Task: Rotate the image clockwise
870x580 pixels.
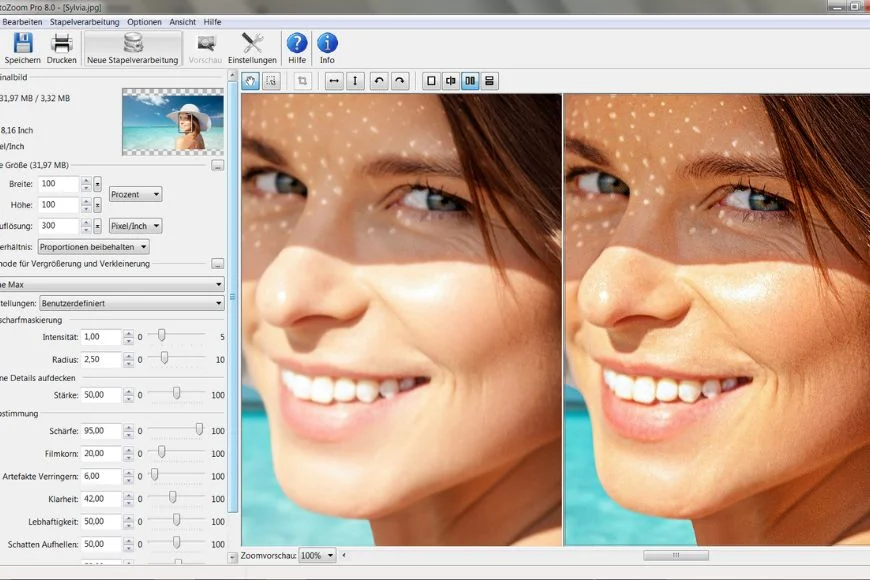Action: (x=400, y=81)
